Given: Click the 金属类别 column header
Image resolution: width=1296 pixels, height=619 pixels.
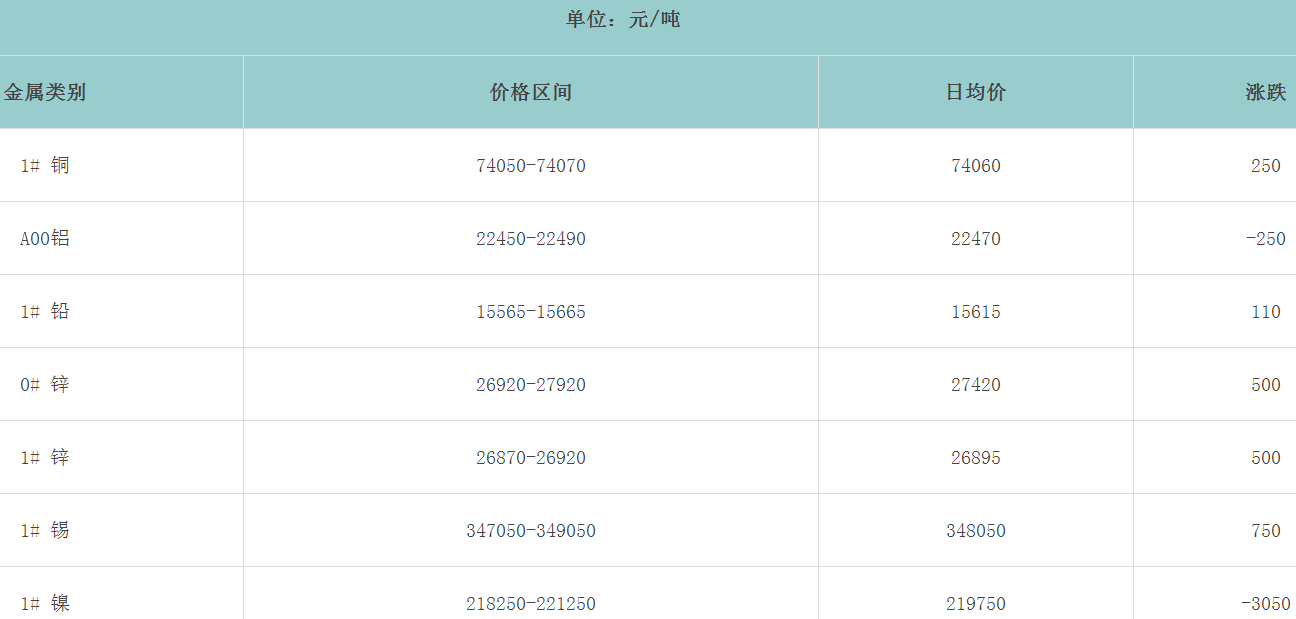Looking at the screenshot, I should (45, 93).
